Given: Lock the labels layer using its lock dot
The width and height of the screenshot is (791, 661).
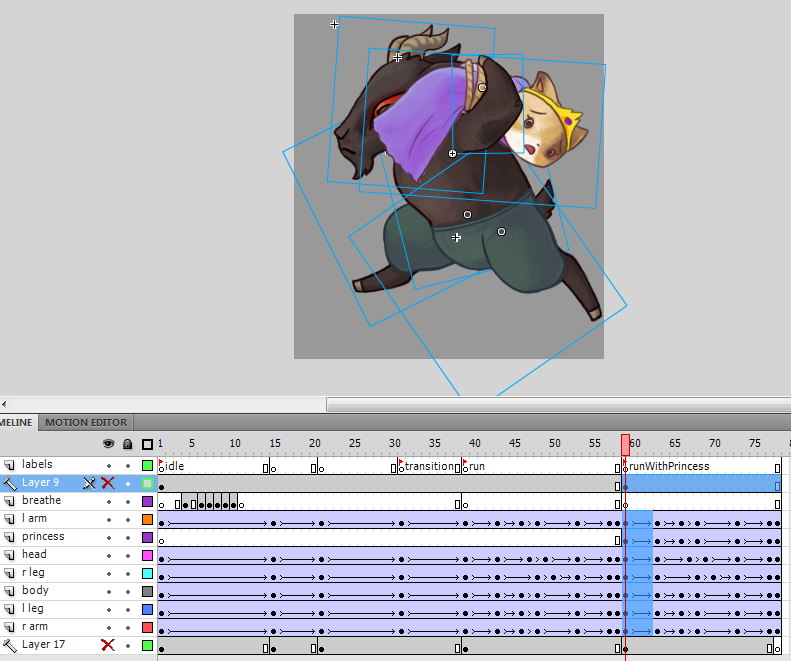Looking at the screenshot, I should click(x=128, y=466).
